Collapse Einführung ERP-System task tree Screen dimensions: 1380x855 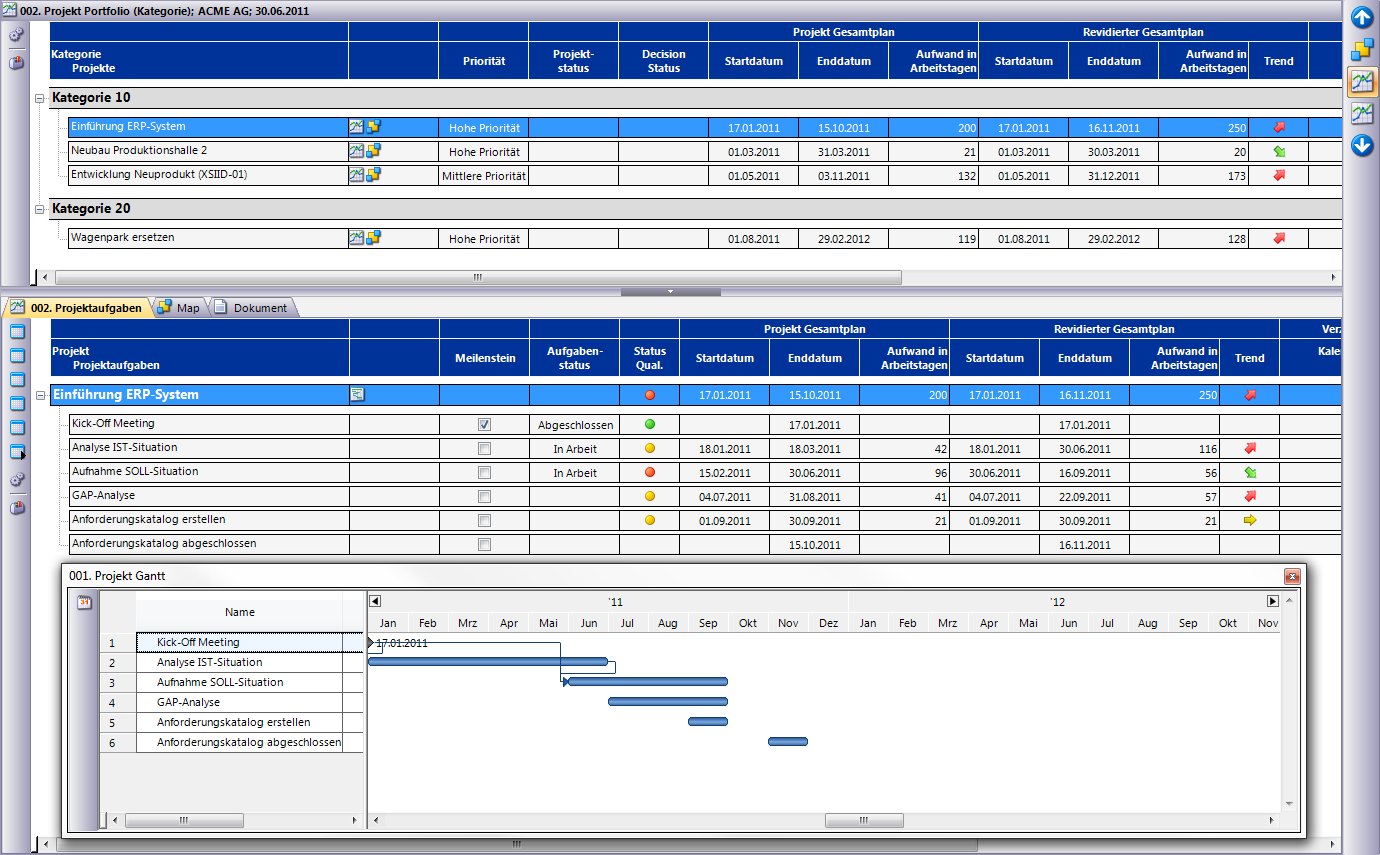point(39,396)
